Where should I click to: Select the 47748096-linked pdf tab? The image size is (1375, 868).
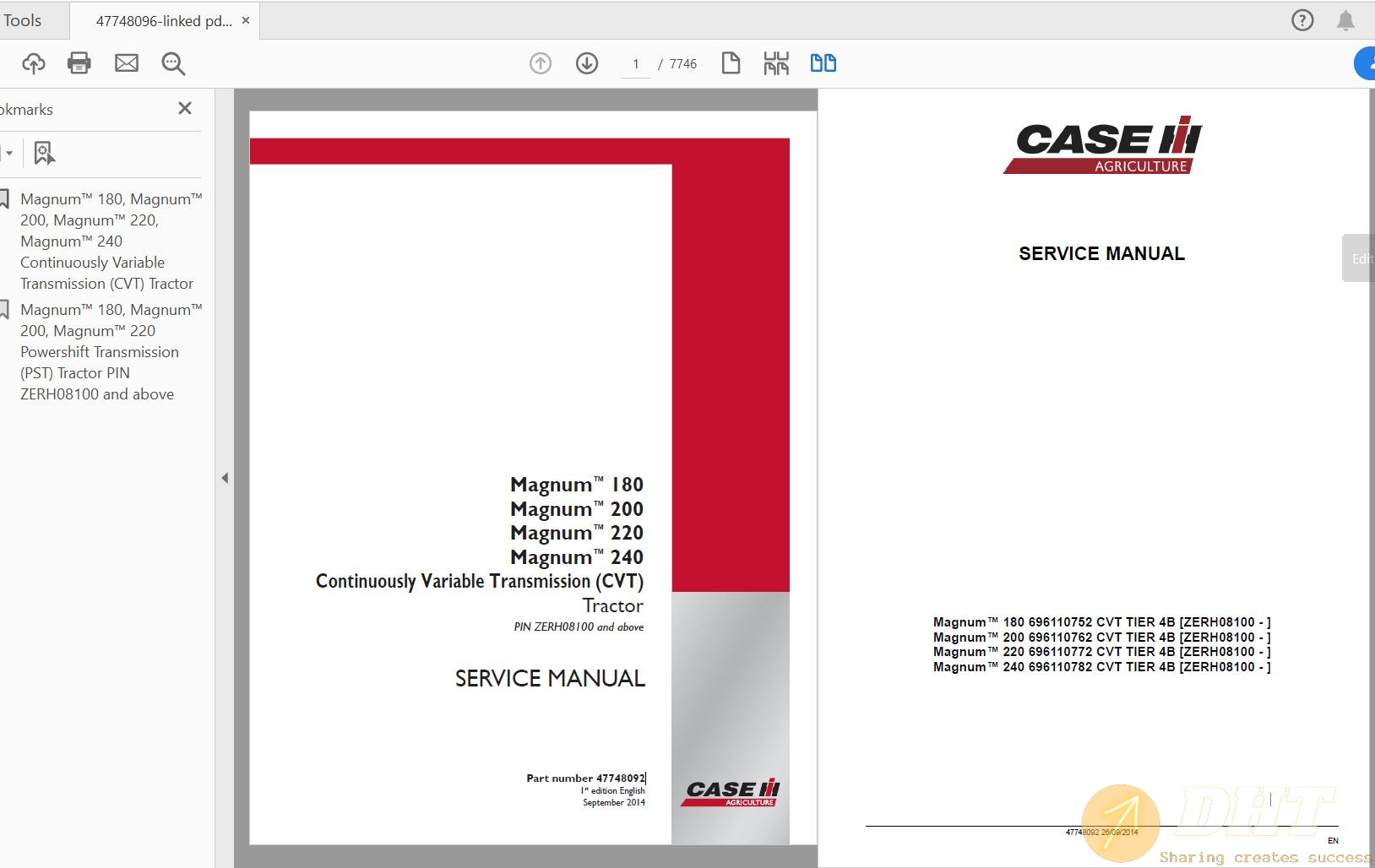tap(164, 21)
